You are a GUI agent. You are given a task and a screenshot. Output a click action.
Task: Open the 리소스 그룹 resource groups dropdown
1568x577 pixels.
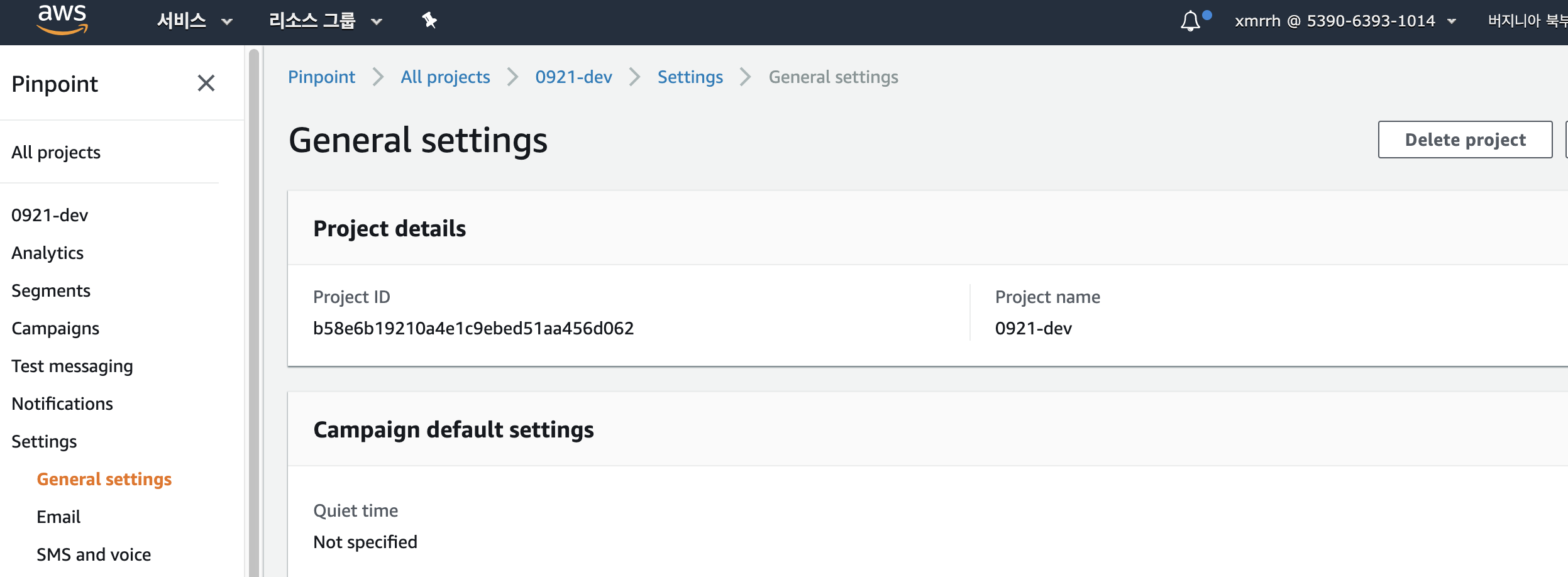pyautogui.click(x=326, y=21)
